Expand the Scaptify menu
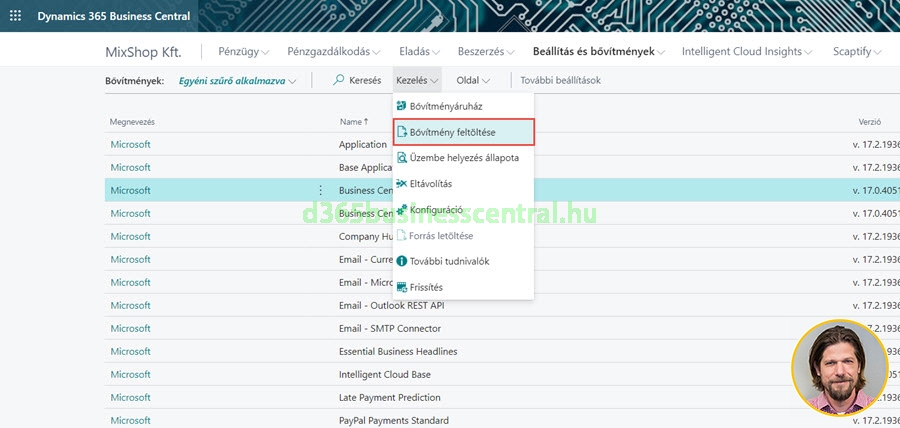 pos(858,52)
